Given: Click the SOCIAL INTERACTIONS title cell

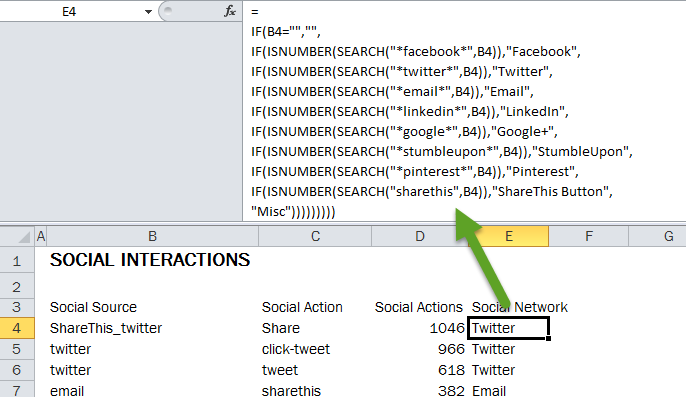Looking at the screenshot, I should pyautogui.click(x=150, y=260).
